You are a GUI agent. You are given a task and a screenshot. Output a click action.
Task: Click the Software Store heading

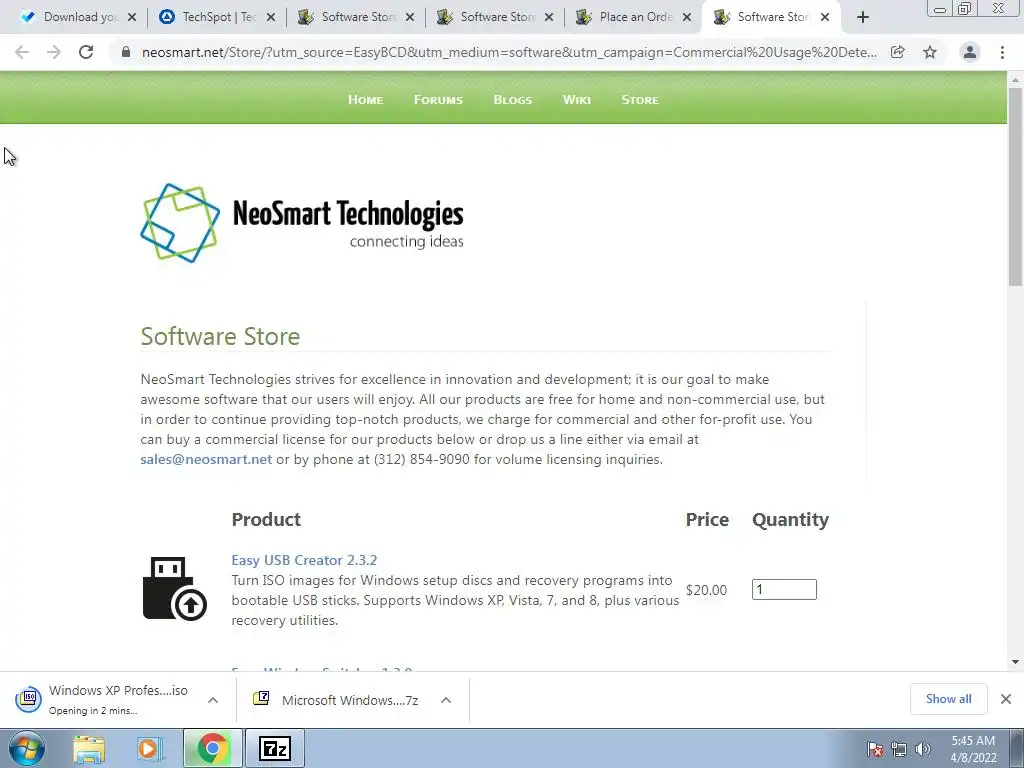pos(220,336)
